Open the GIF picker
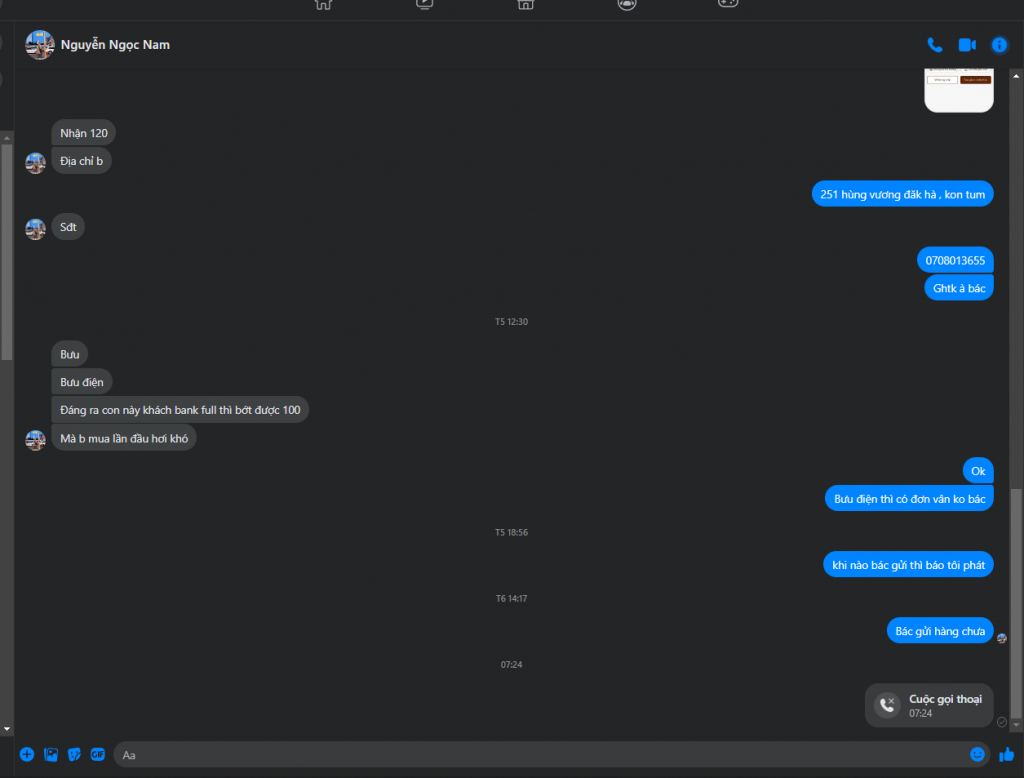 point(98,754)
